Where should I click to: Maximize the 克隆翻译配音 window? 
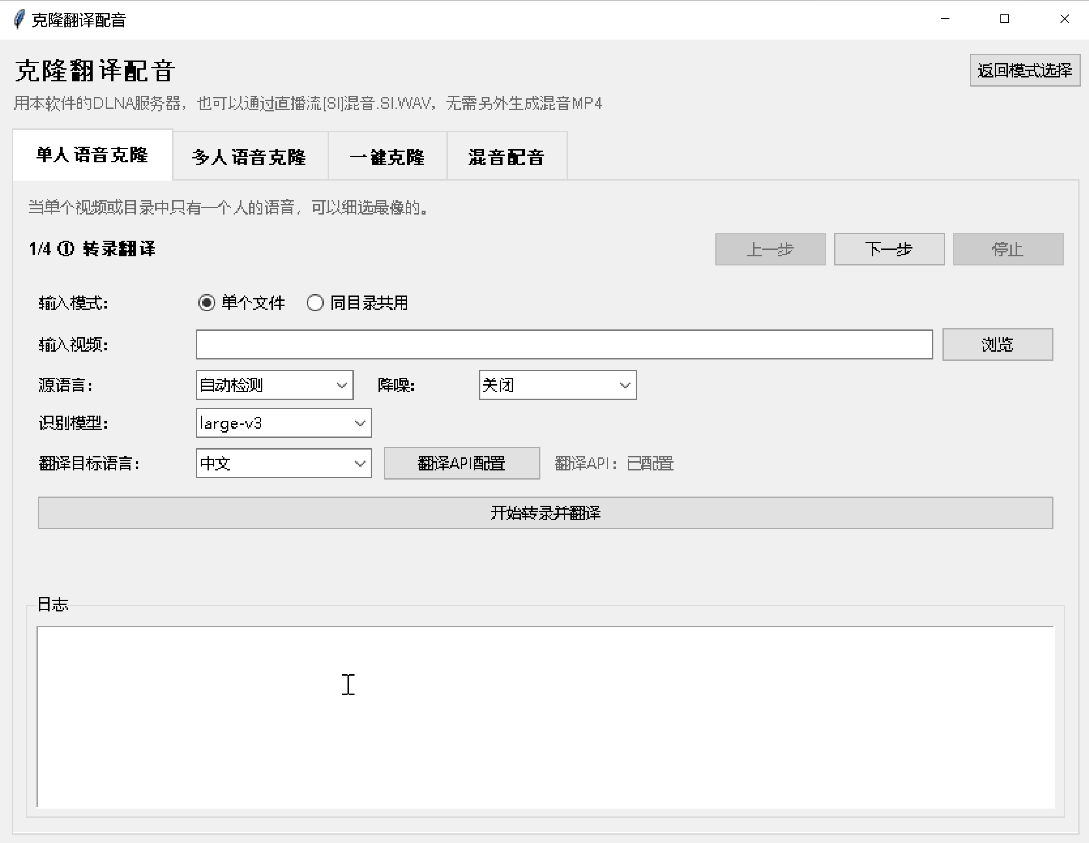coord(1004,19)
